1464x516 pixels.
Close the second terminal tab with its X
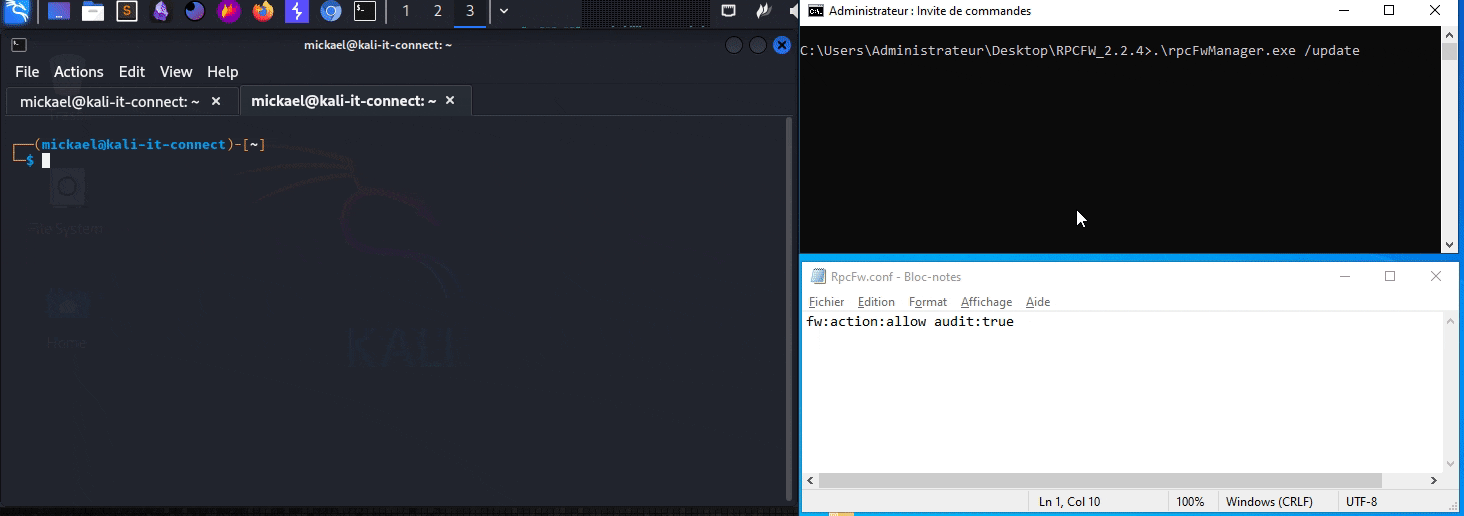point(450,101)
